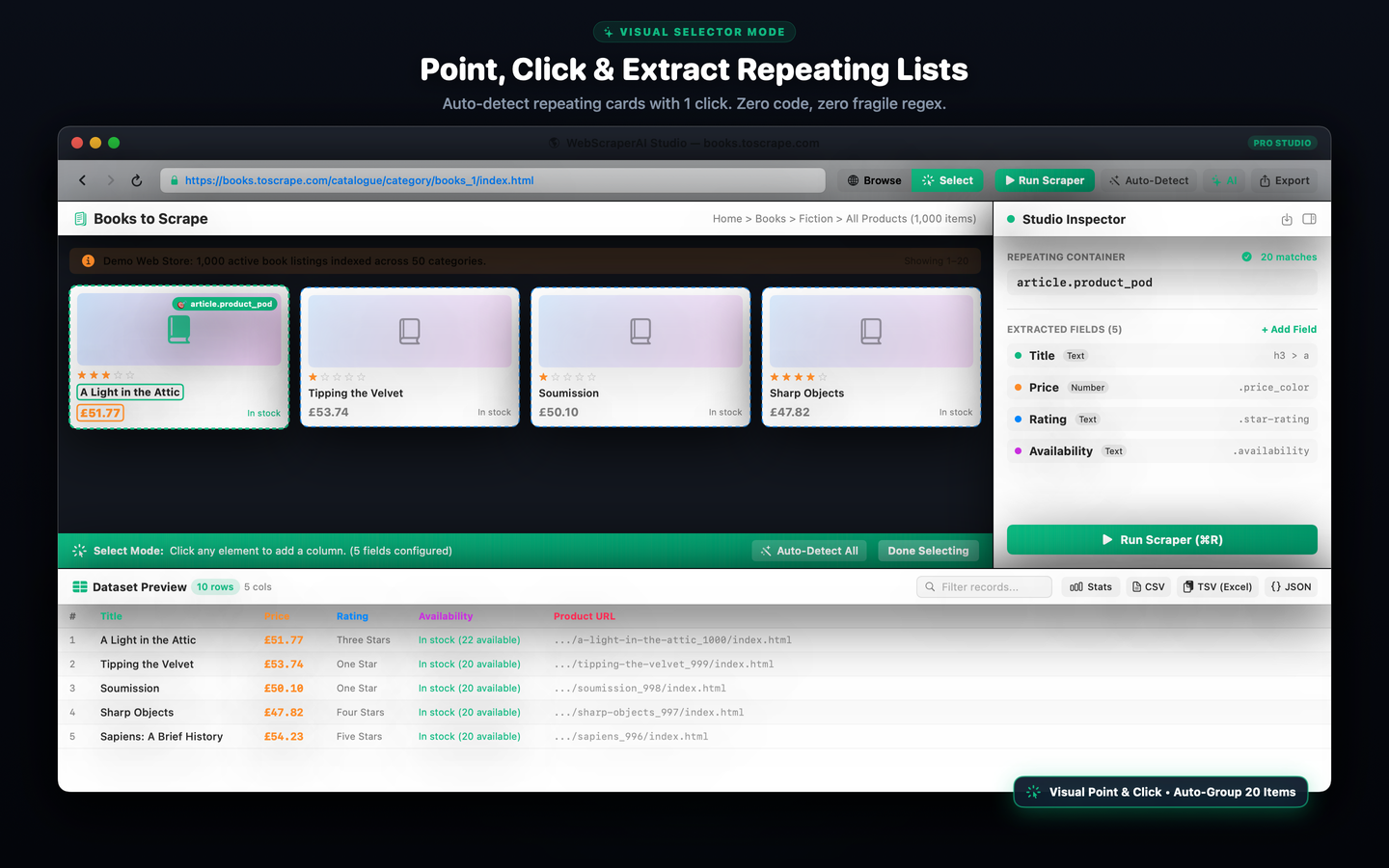Export dataset as JSON

pos(1291,586)
